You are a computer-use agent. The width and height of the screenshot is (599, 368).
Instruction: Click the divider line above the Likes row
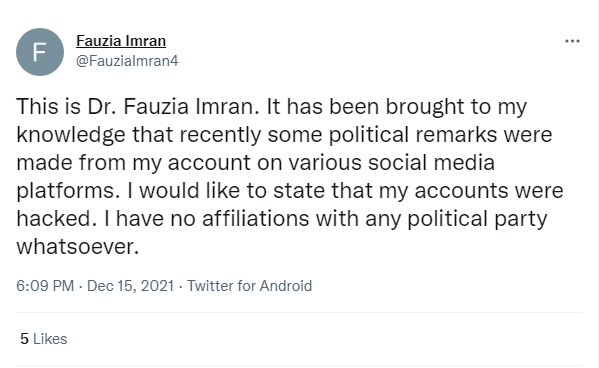(299, 313)
